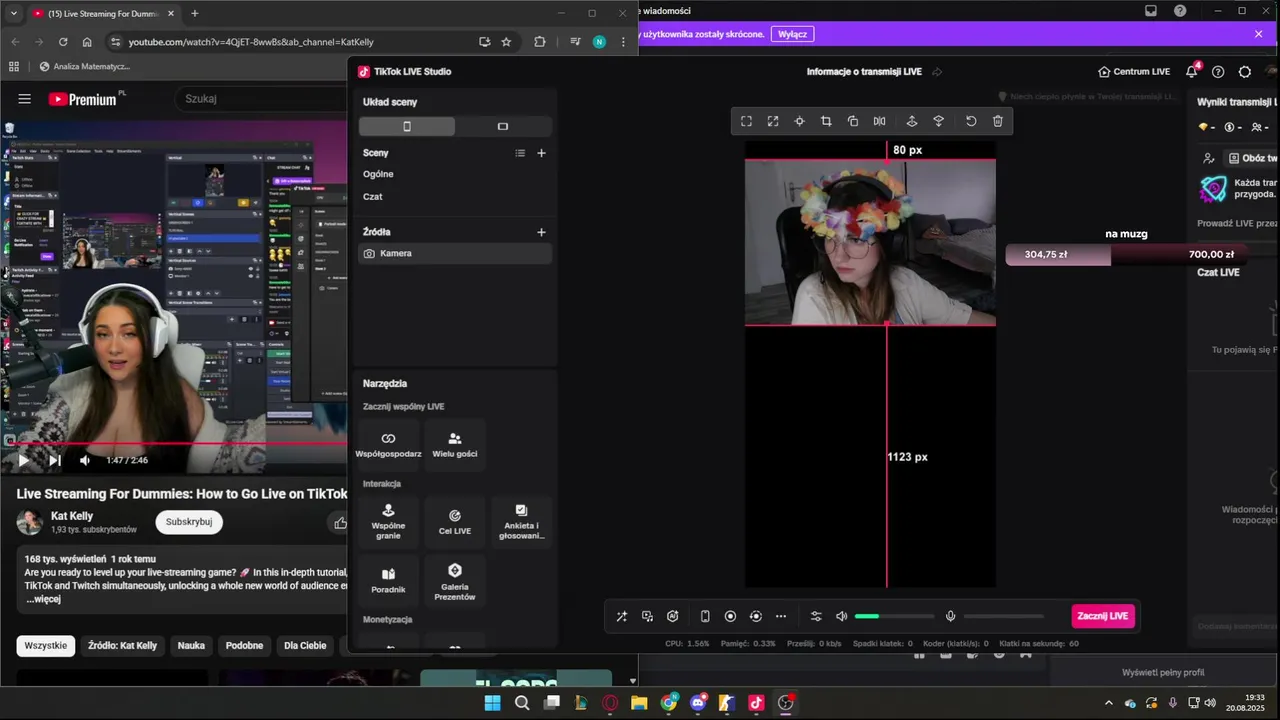Open the Wielu gości tool
This screenshot has width=1280, height=720.
click(x=454, y=444)
